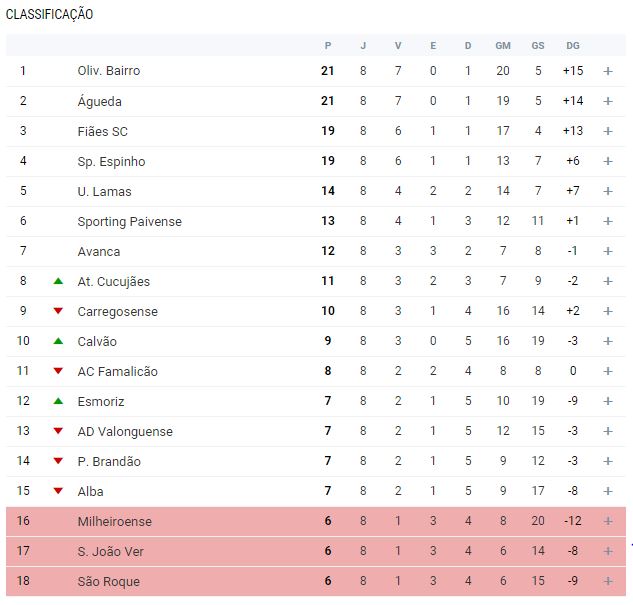The width and height of the screenshot is (633, 605).
Task: Expand the Oliv. Bairro row plus icon
Action: click(607, 71)
